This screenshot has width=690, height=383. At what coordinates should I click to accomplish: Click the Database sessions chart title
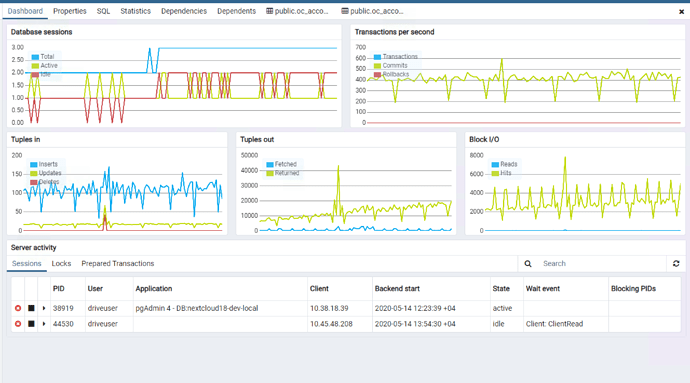coord(41,32)
